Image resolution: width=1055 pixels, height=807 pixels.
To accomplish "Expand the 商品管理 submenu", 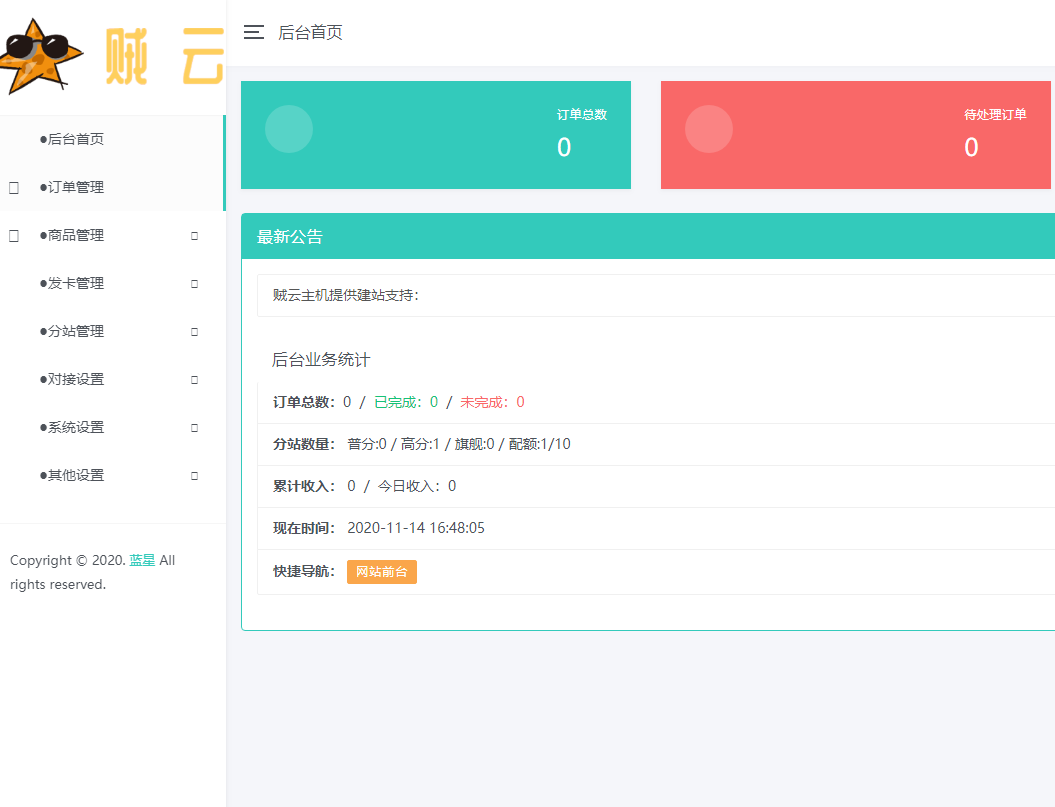I will (193, 235).
